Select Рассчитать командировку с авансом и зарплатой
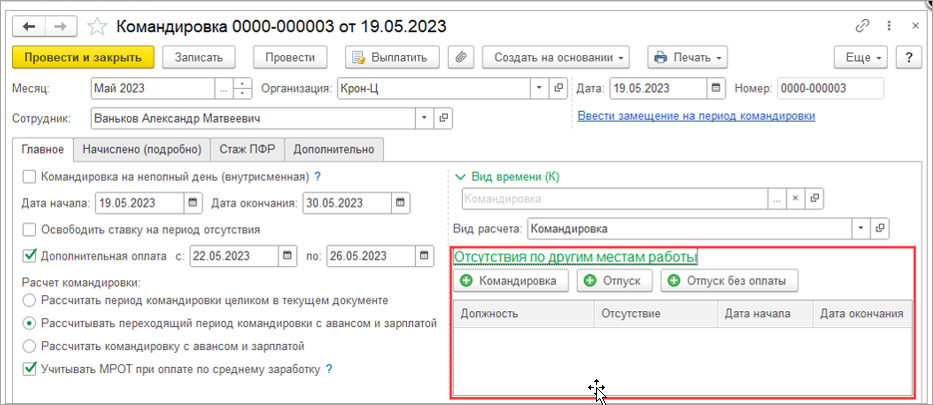This screenshot has width=933, height=405. (28, 345)
